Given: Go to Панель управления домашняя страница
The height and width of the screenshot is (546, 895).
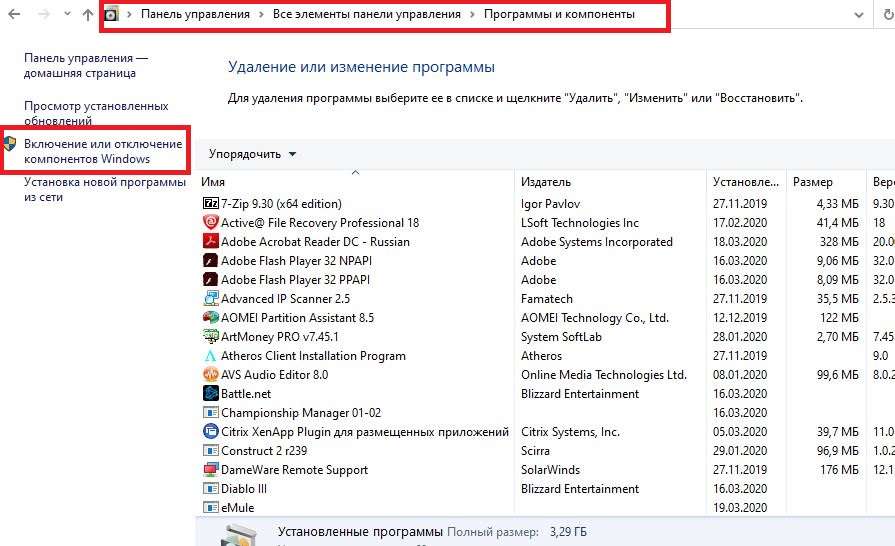Looking at the screenshot, I should tap(85, 66).
